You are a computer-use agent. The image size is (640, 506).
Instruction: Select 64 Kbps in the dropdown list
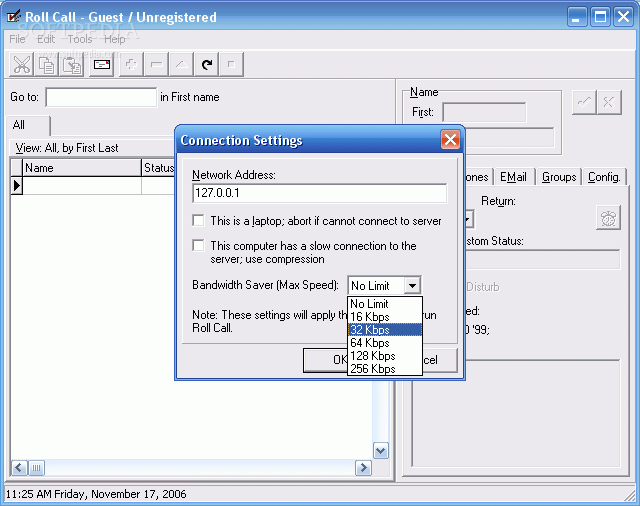point(385,343)
